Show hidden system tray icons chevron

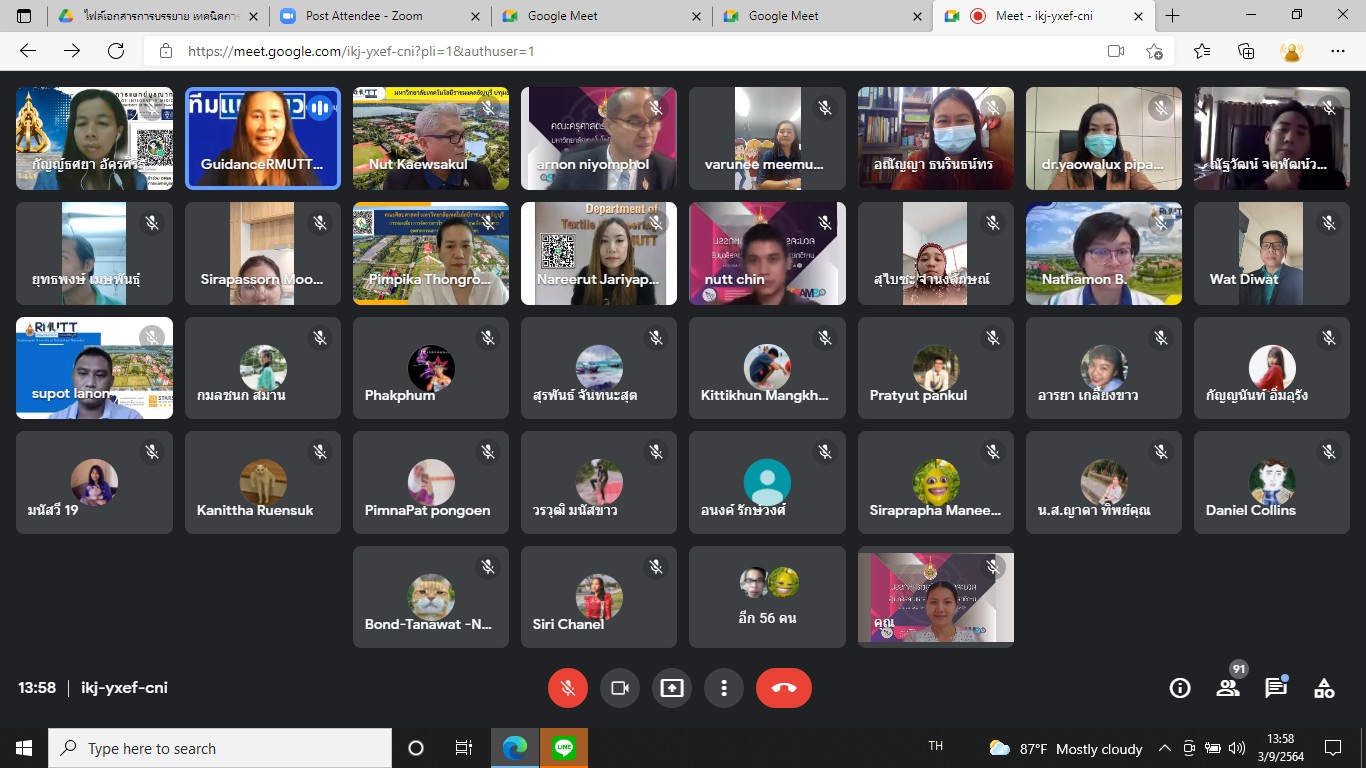pos(1164,748)
